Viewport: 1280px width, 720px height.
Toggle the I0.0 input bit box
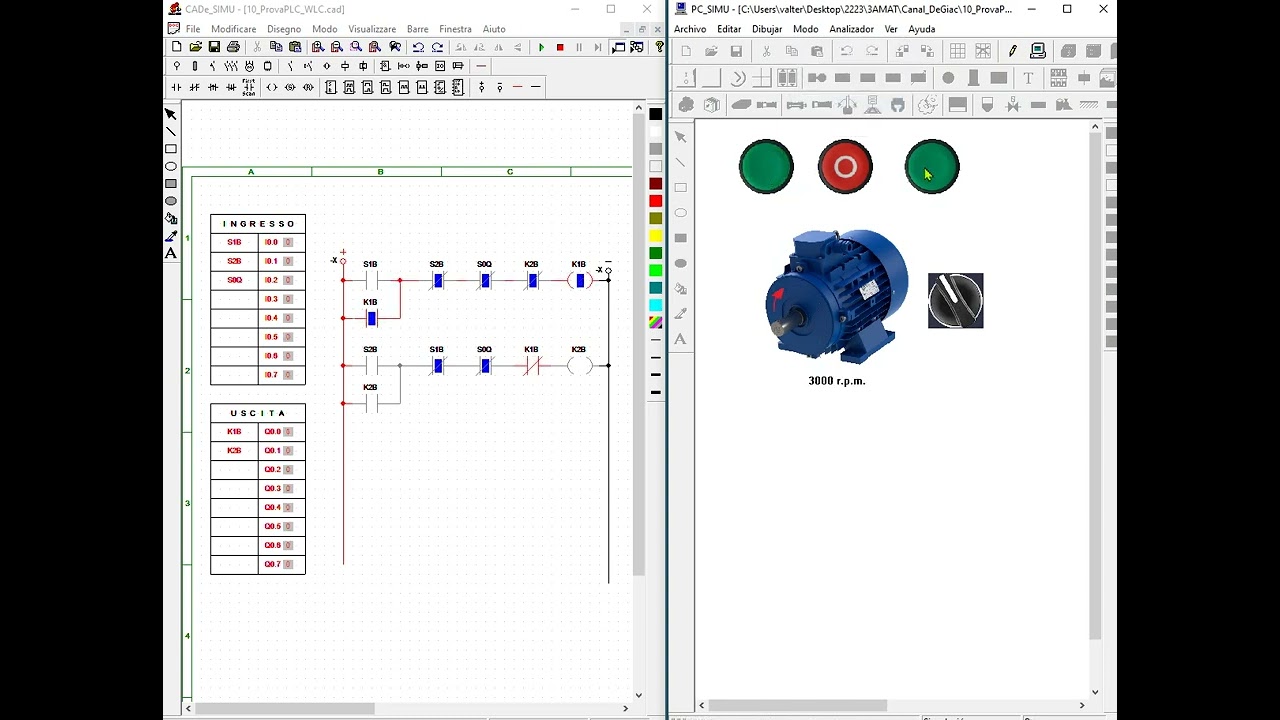point(287,242)
